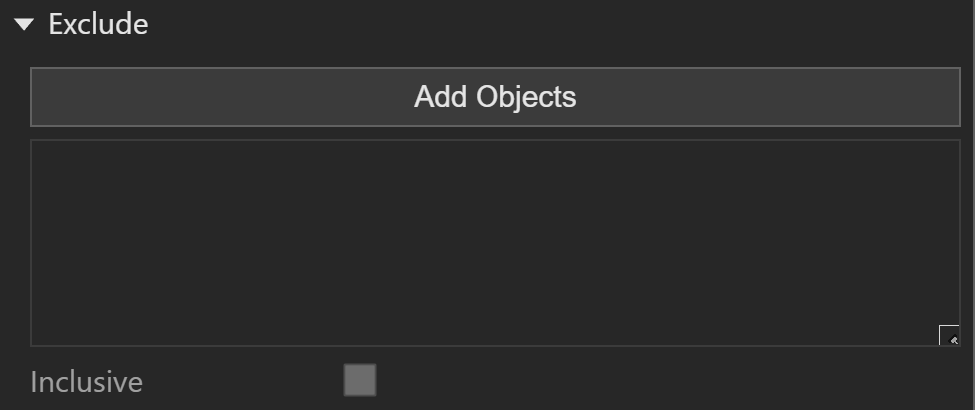Screen dimensions: 975x410
Task: Click the white disclosure triangle beside Exclude
Action: click(x=24, y=25)
